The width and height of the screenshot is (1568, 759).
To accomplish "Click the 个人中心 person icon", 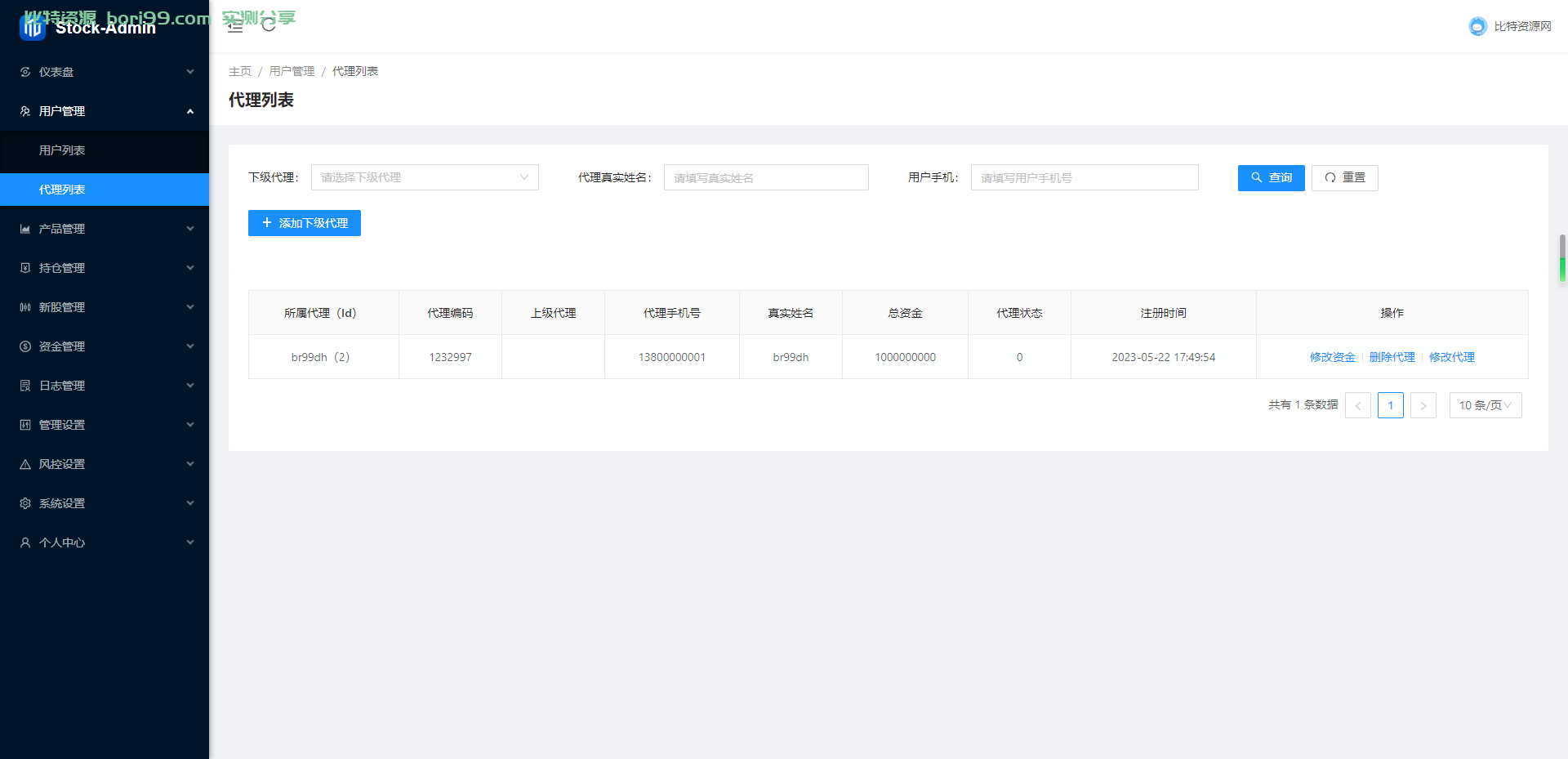I will pos(25,542).
